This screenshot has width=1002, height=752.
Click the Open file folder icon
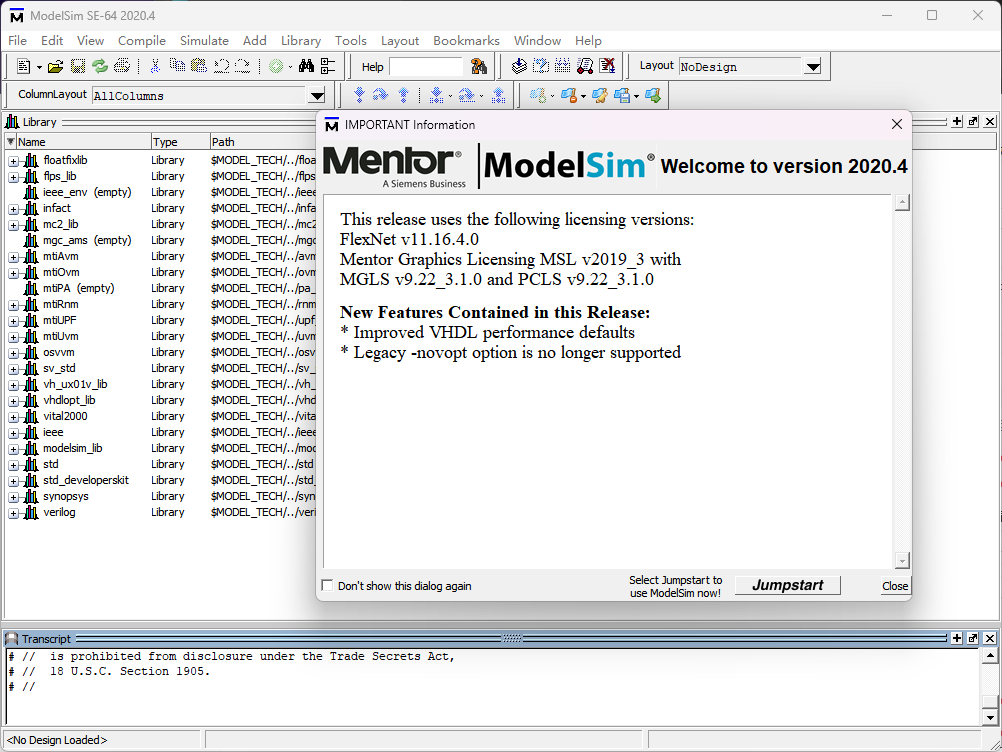[56, 67]
